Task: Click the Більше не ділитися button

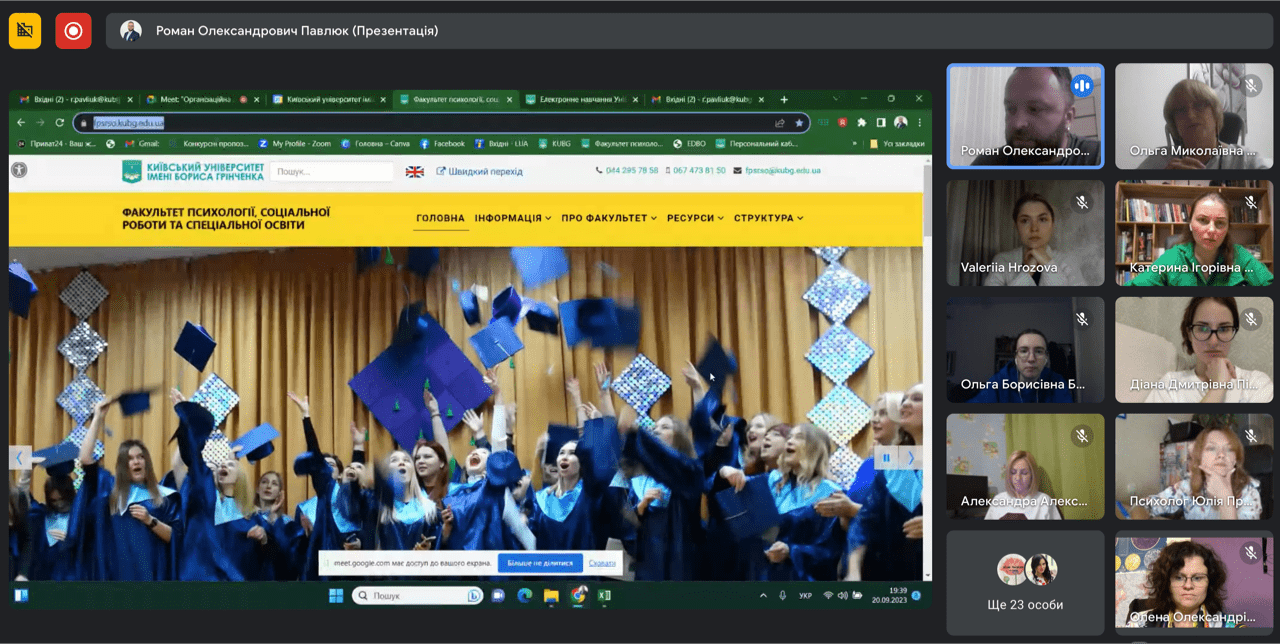Action: [538, 563]
